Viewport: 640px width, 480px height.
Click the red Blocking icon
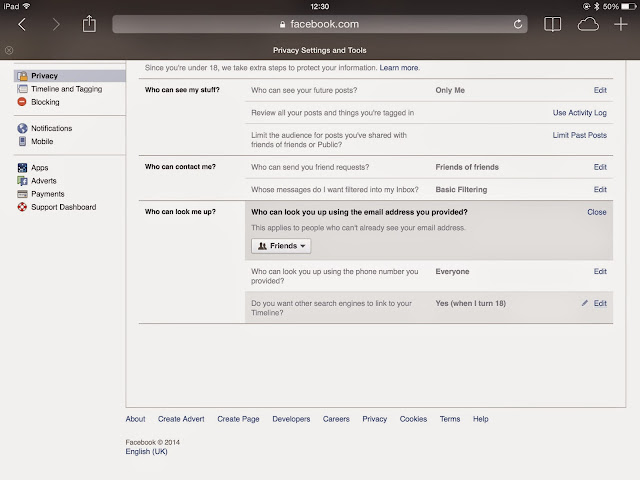[x=22, y=102]
